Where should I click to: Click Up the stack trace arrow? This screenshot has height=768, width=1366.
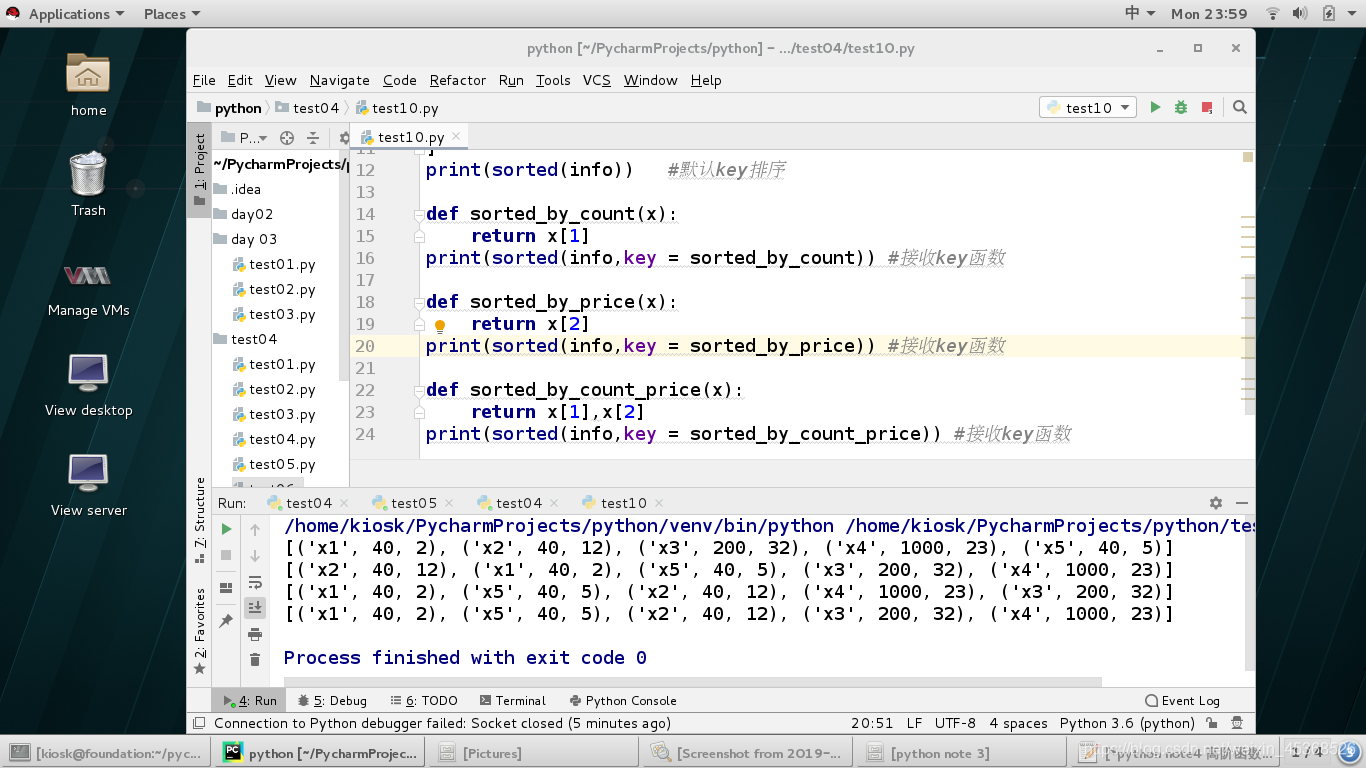[255, 530]
